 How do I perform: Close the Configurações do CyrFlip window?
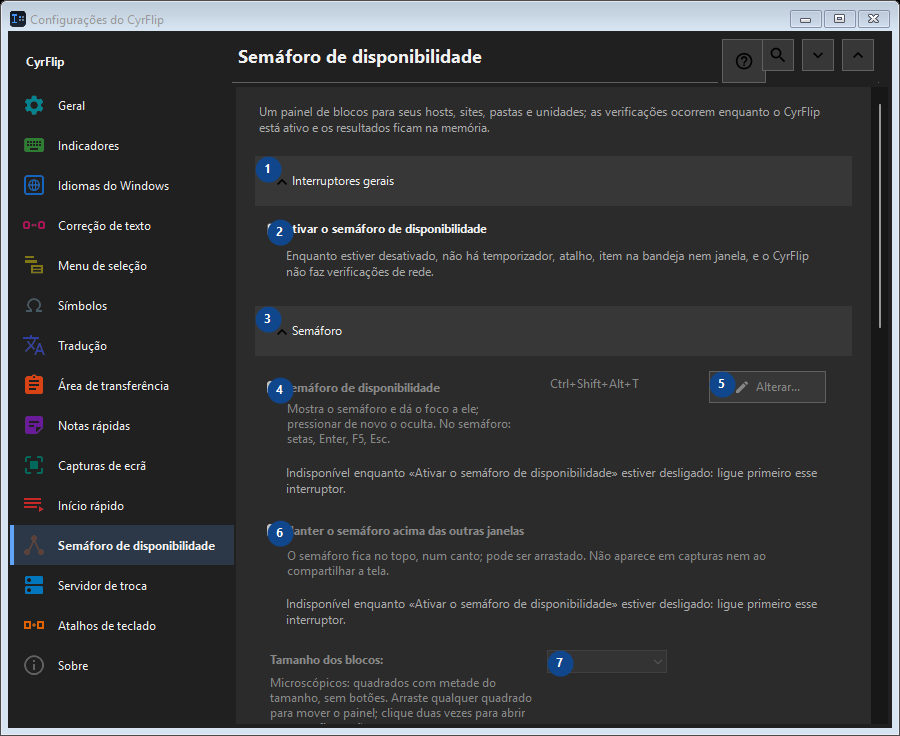(874, 19)
